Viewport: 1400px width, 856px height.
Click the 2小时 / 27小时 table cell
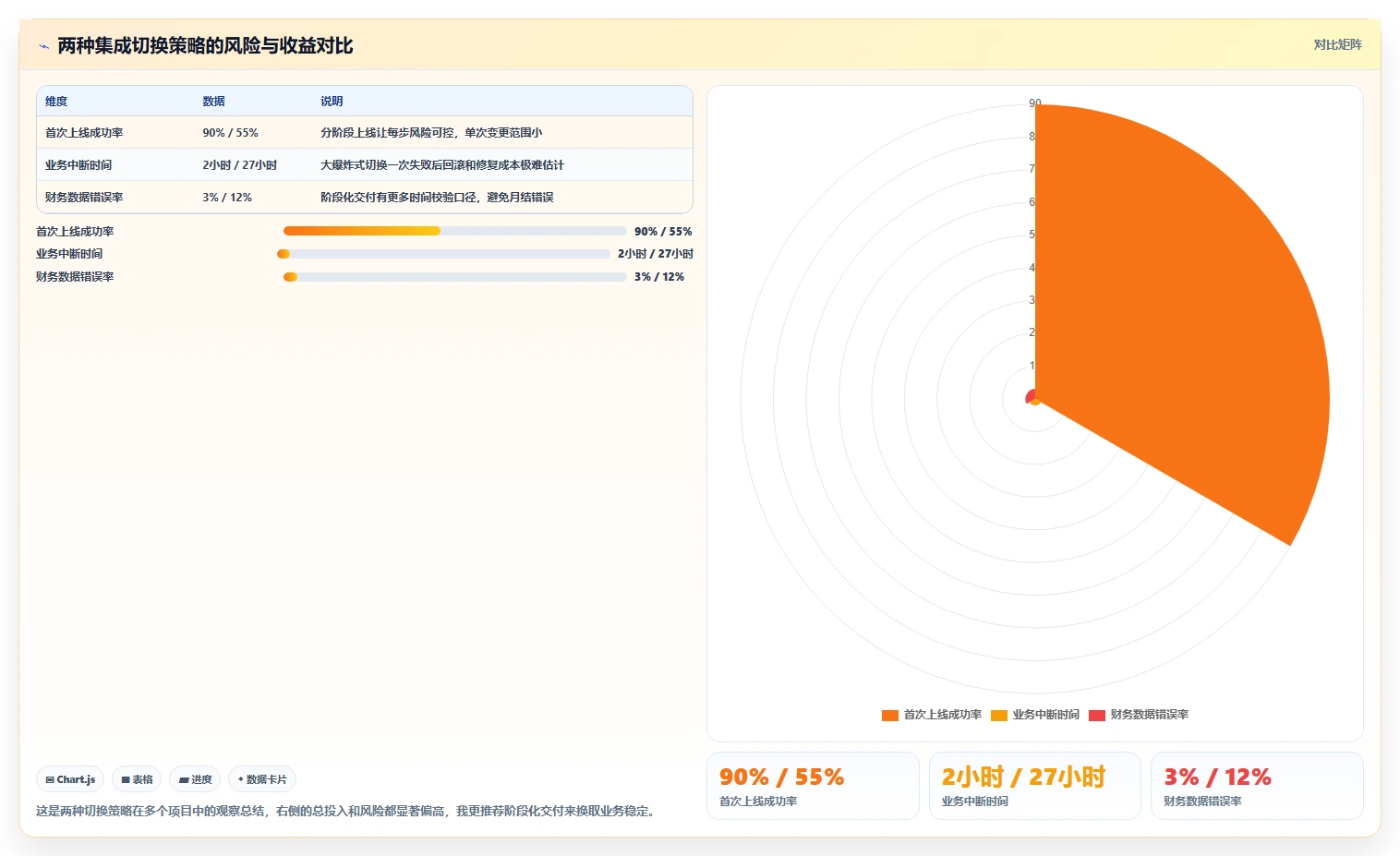(x=239, y=165)
